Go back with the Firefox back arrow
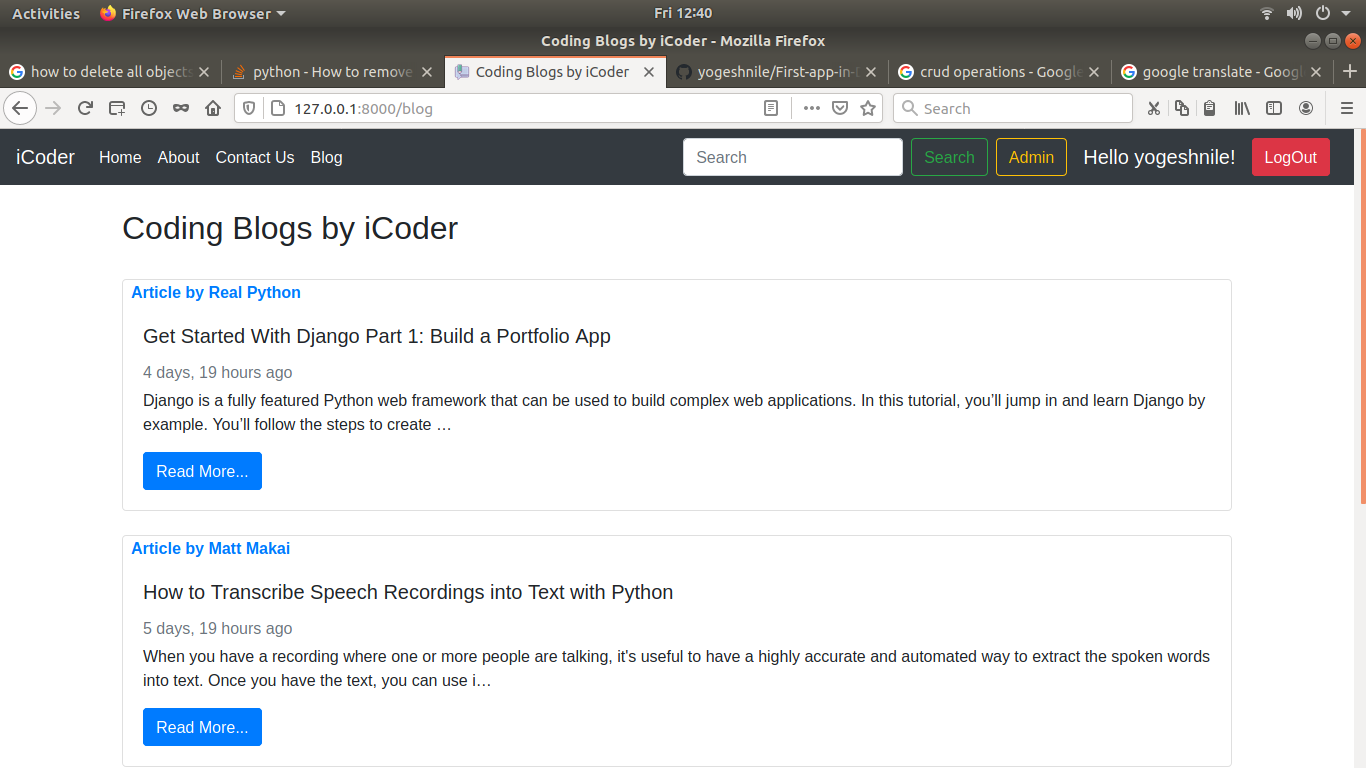The height and width of the screenshot is (768, 1366). pos(20,108)
